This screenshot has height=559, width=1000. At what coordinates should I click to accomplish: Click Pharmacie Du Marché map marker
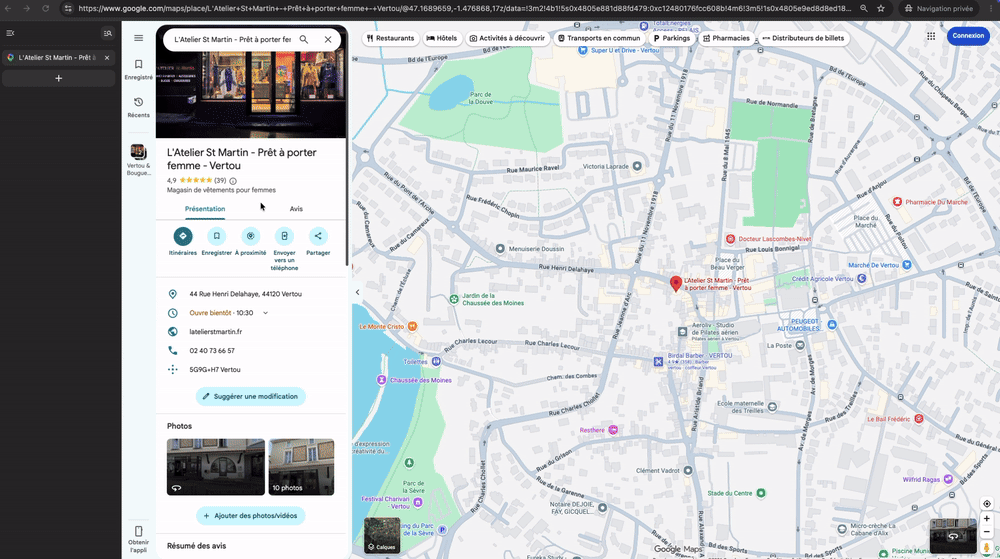(x=897, y=202)
